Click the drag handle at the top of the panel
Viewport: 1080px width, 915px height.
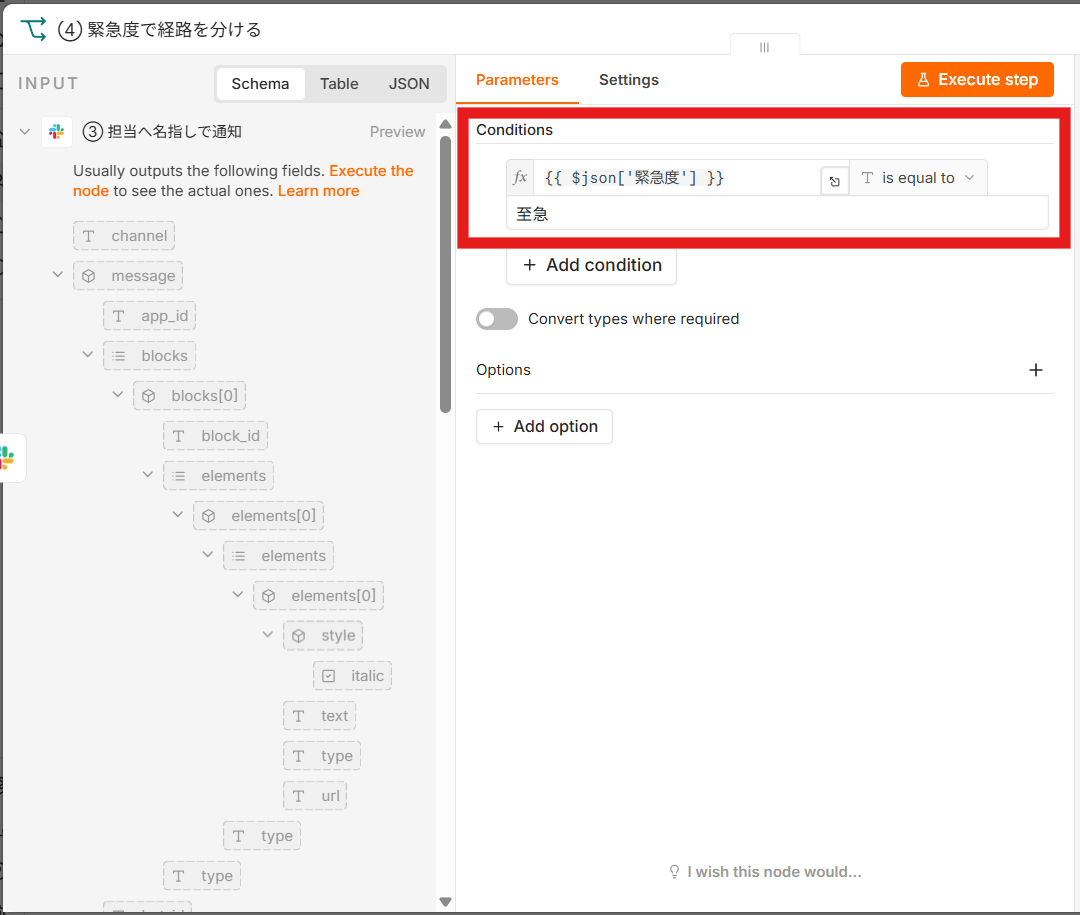[765, 46]
